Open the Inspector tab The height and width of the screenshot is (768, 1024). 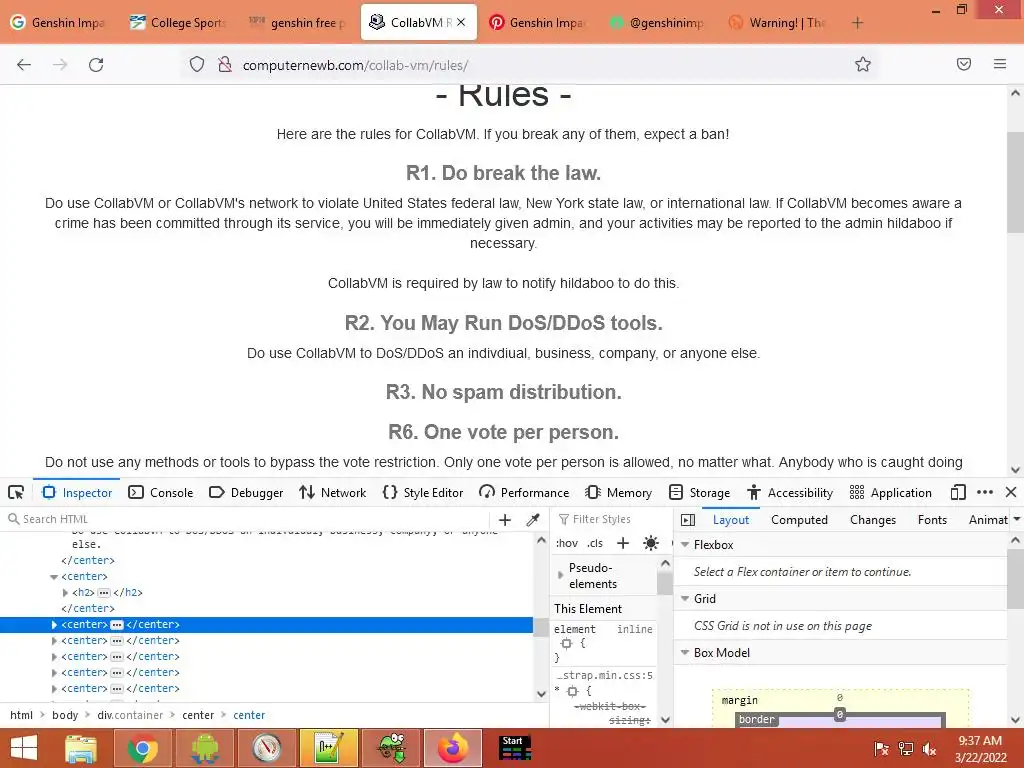click(x=77, y=492)
